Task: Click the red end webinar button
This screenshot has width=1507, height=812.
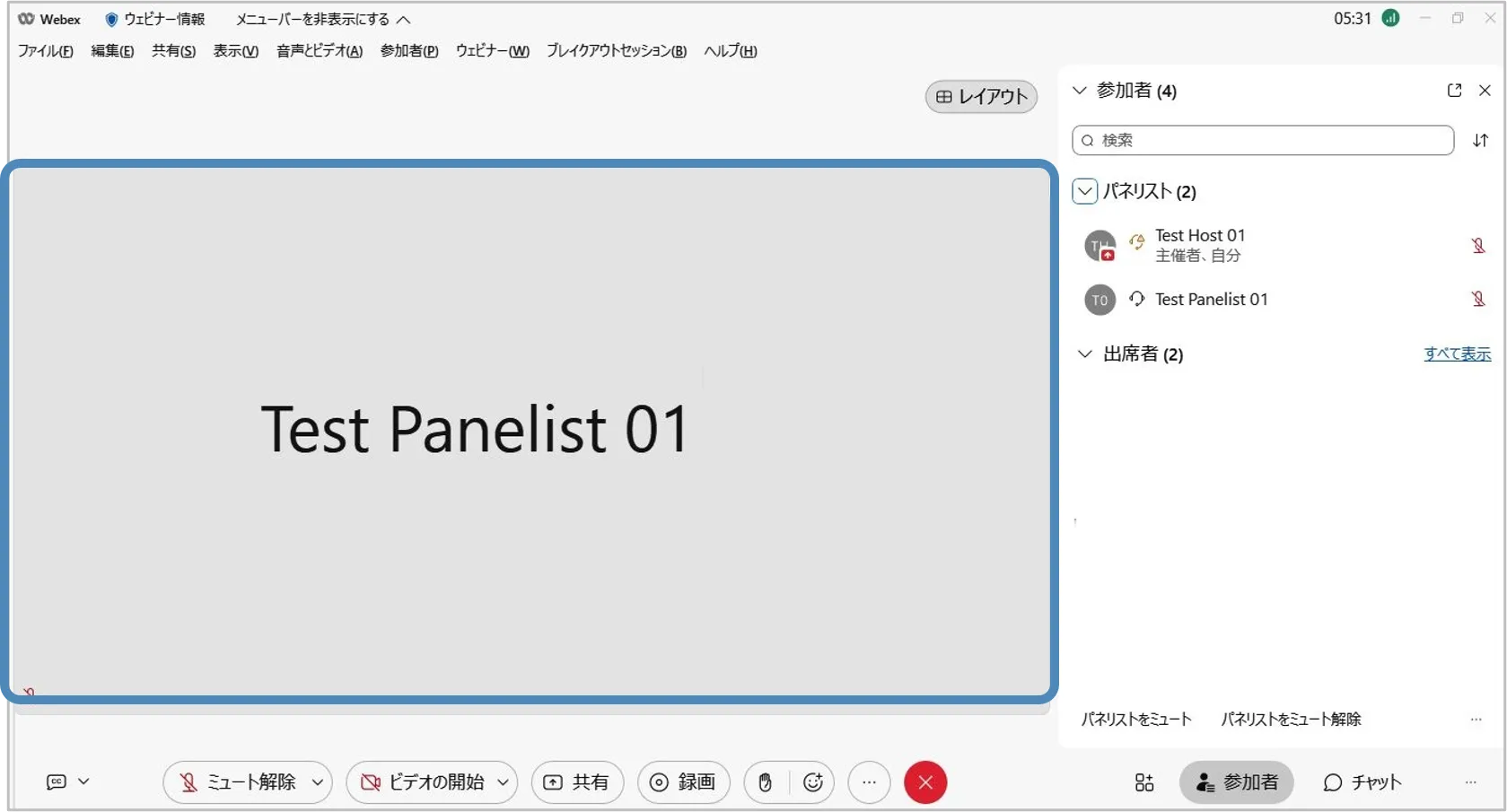Action: (x=925, y=782)
